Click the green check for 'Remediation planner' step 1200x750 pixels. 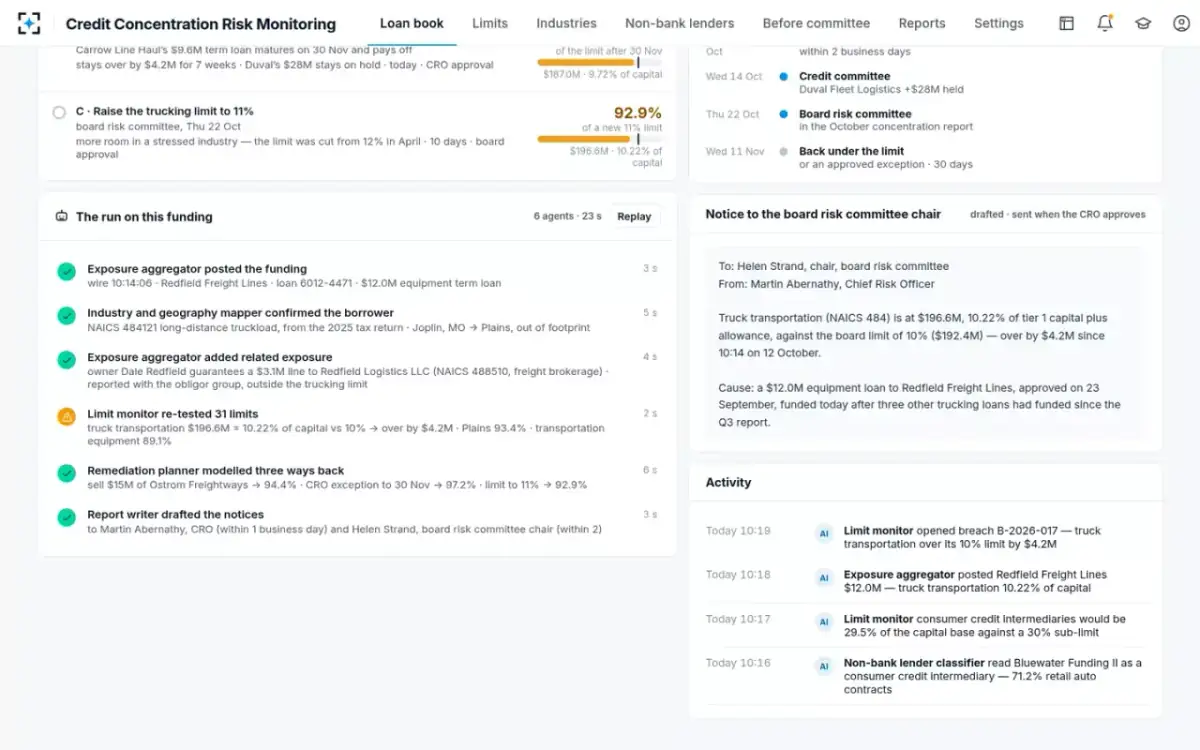click(x=66, y=473)
